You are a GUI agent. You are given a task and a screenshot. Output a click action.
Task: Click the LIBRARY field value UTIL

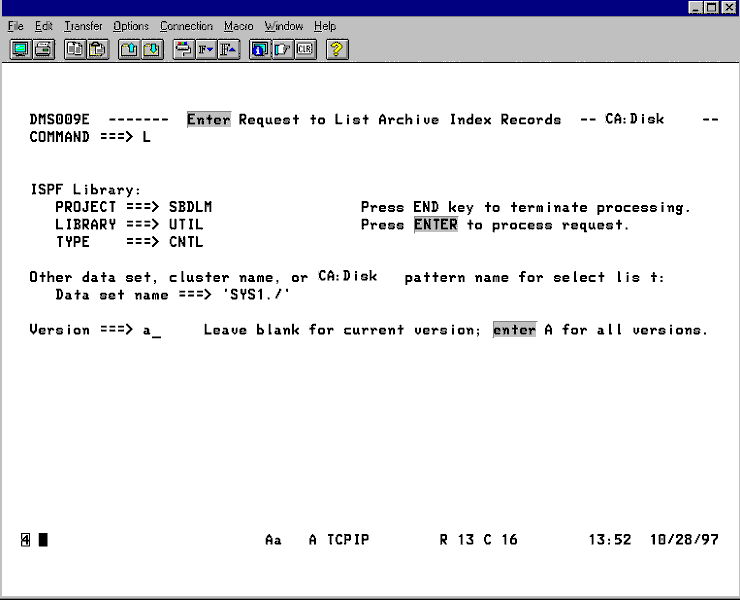pos(186,225)
